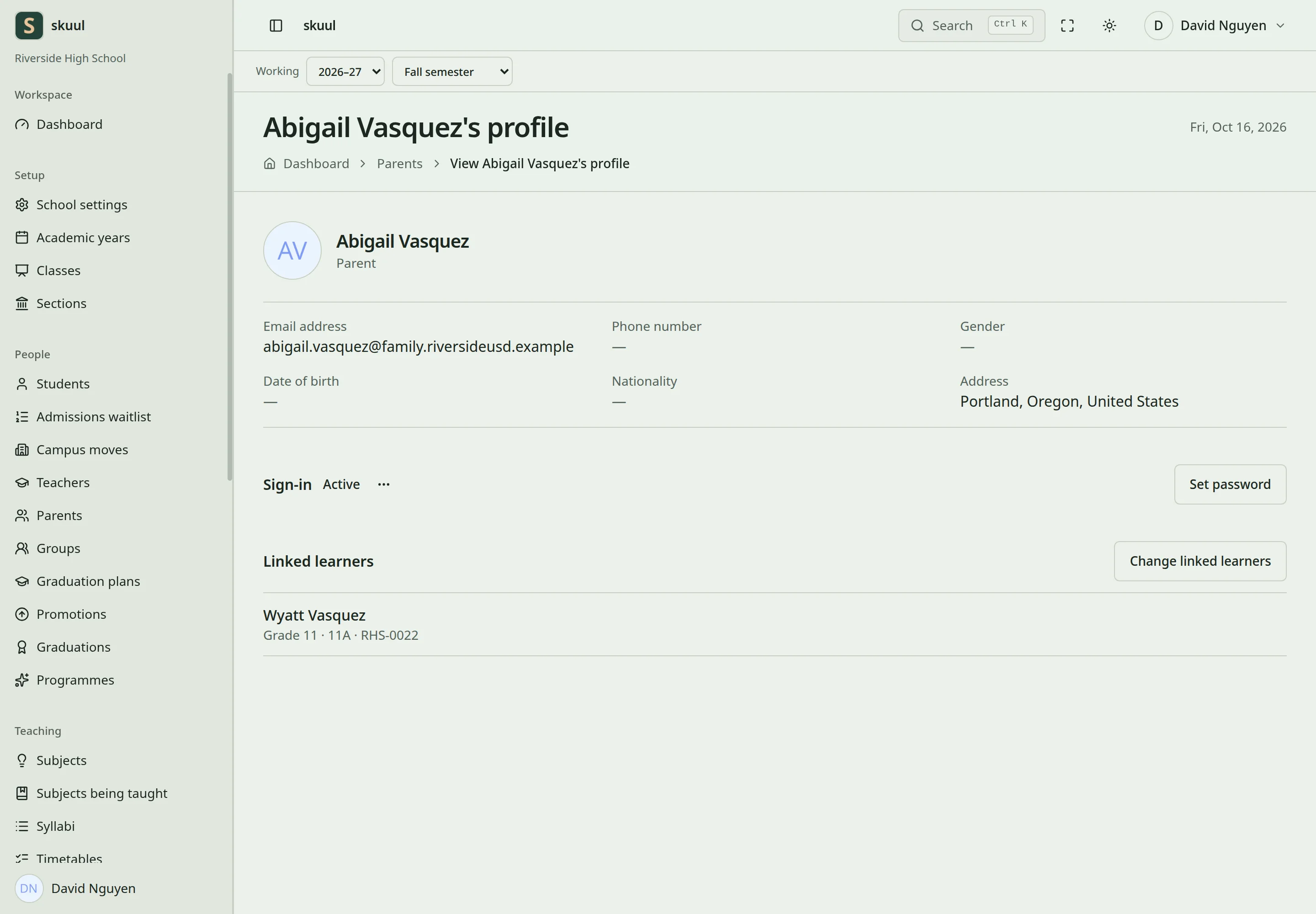This screenshot has height=914, width=1316.
Task: Open Dashboard in sidebar
Action: click(69, 124)
